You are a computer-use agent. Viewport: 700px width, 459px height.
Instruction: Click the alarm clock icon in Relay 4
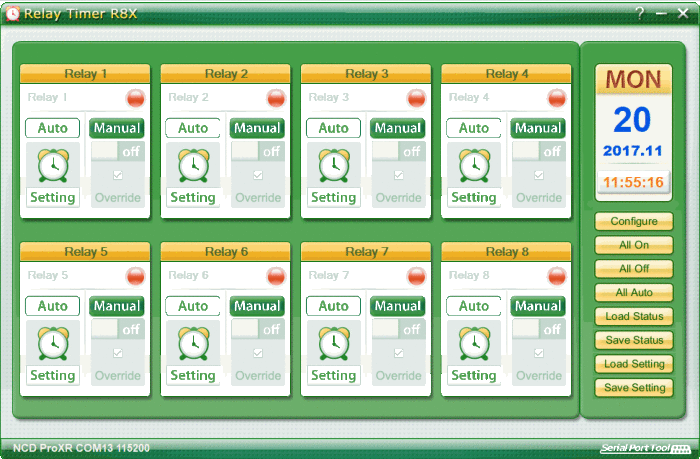pos(475,165)
